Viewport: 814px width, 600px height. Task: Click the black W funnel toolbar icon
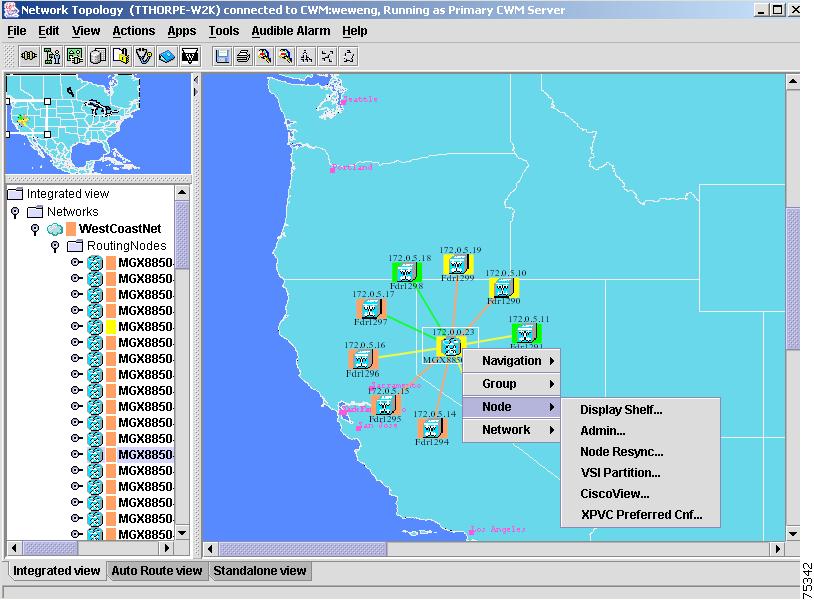pyautogui.click(x=190, y=56)
